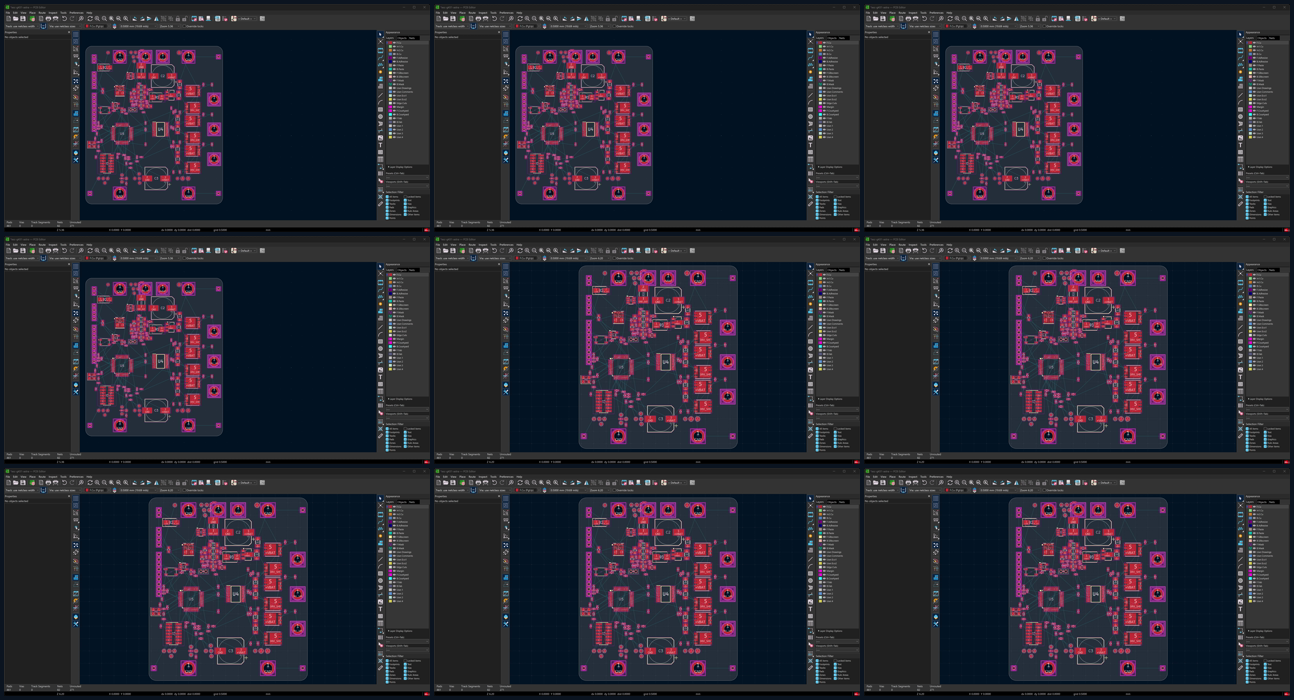Image resolution: width=1294 pixels, height=700 pixels.
Task: Click Find magnifier icon in bottom-middle window toolbar
Action: tap(511, 482)
